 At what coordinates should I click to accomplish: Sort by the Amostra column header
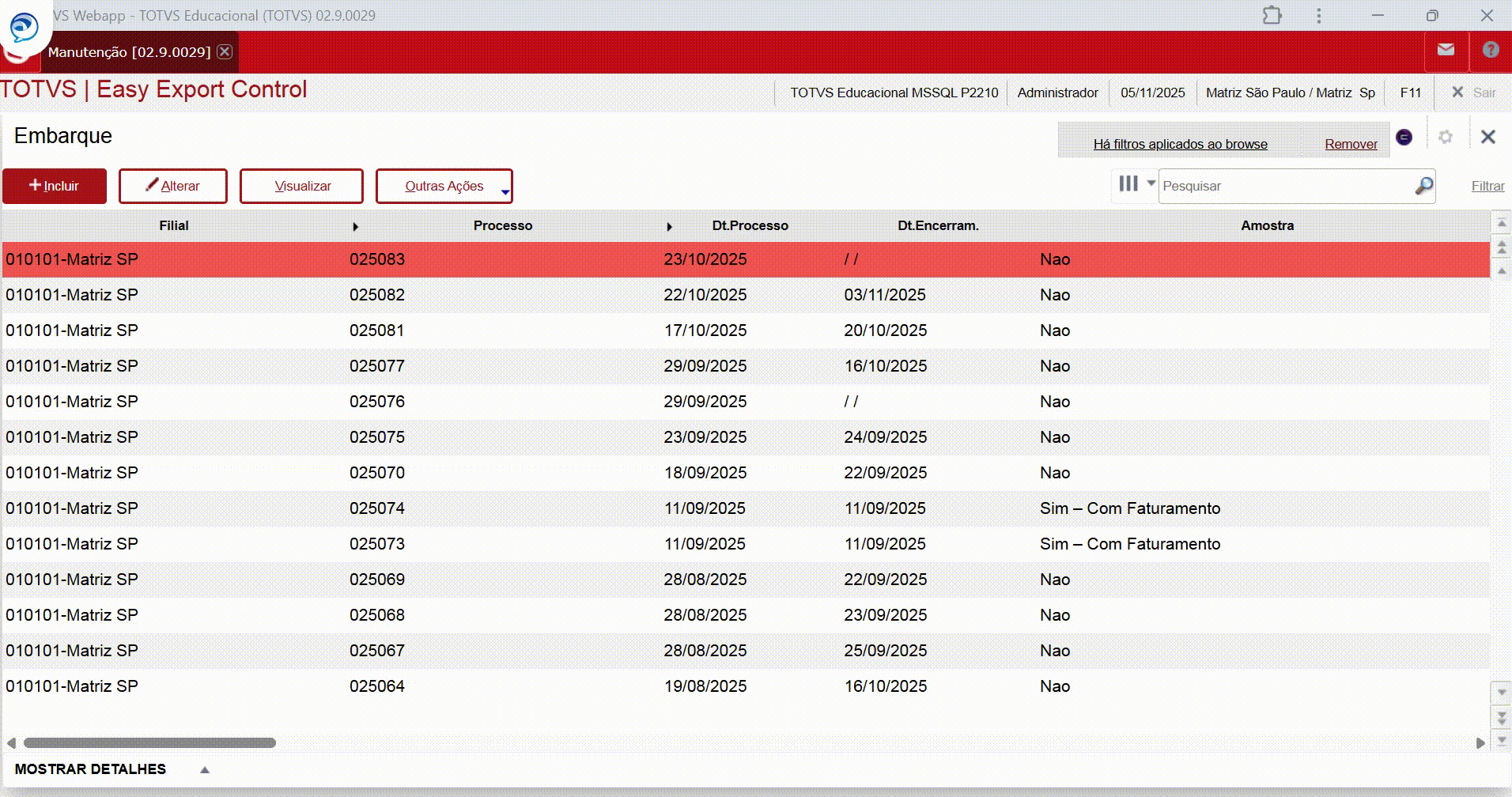pos(1267,225)
